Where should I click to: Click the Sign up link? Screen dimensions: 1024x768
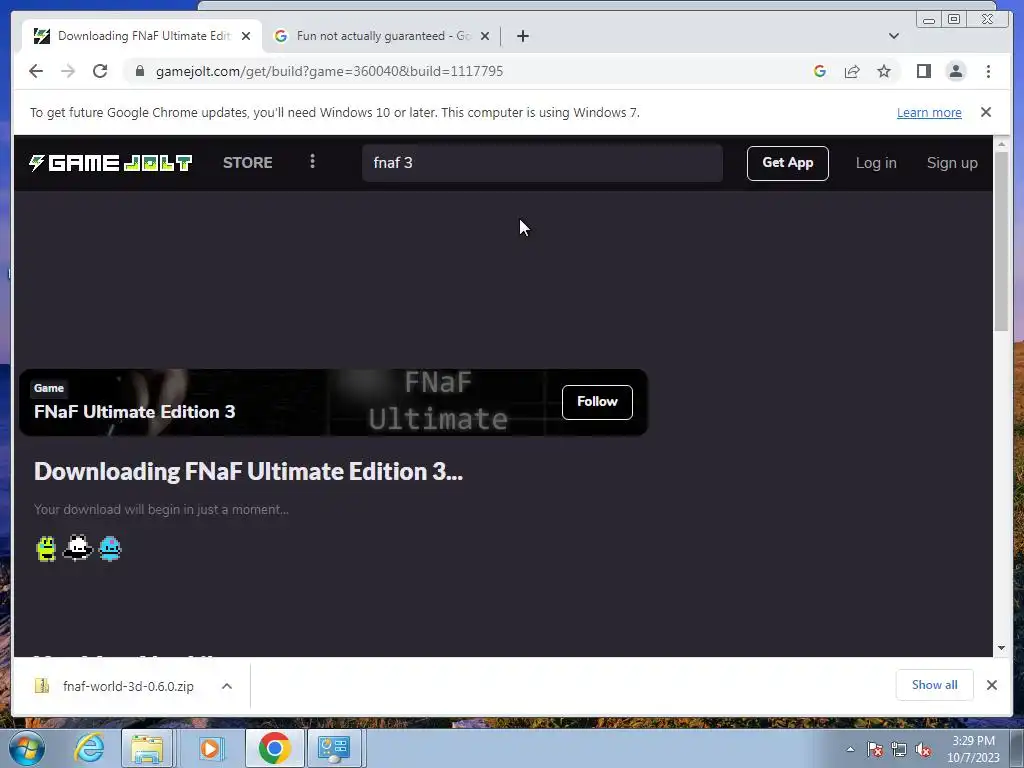(952, 163)
